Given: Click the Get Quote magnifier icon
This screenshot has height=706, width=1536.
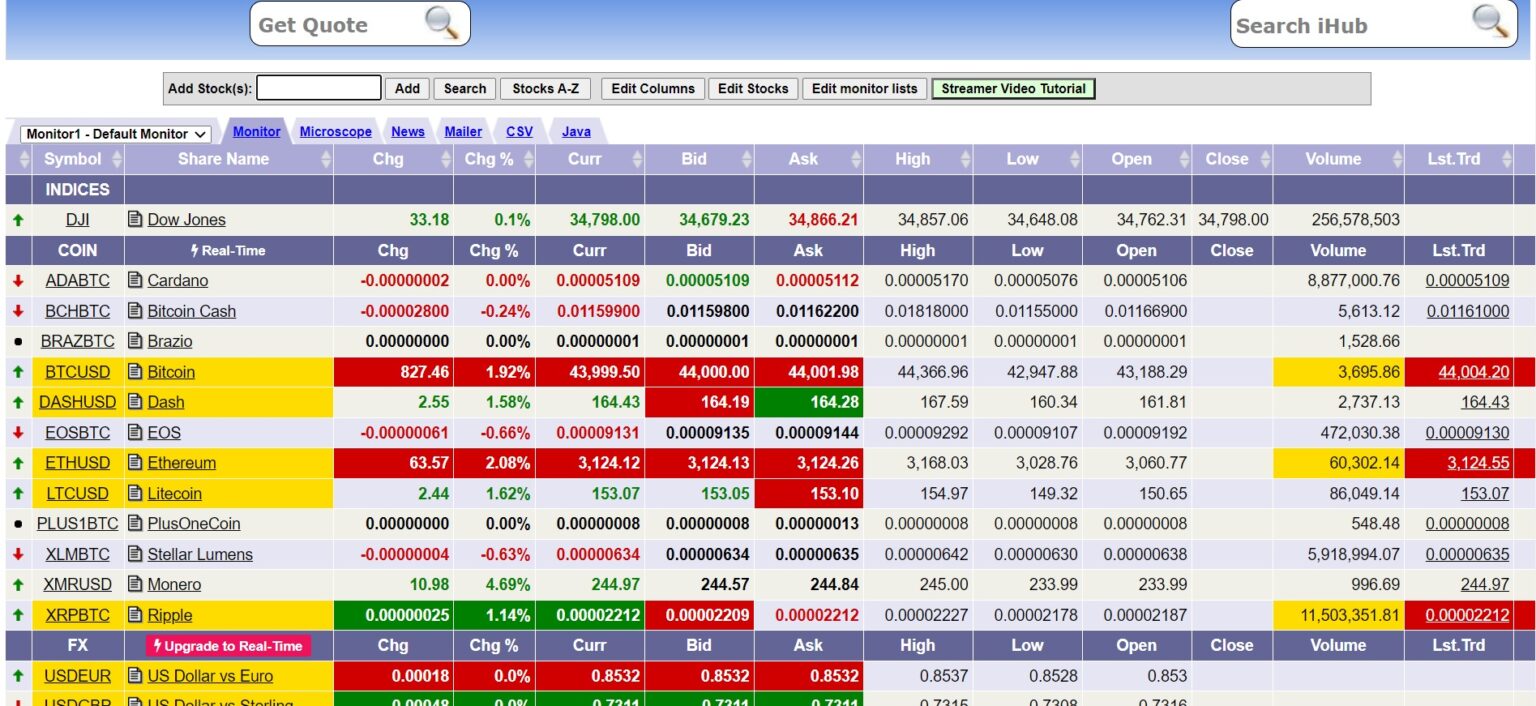Looking at the screenshot, I should 442,22.
